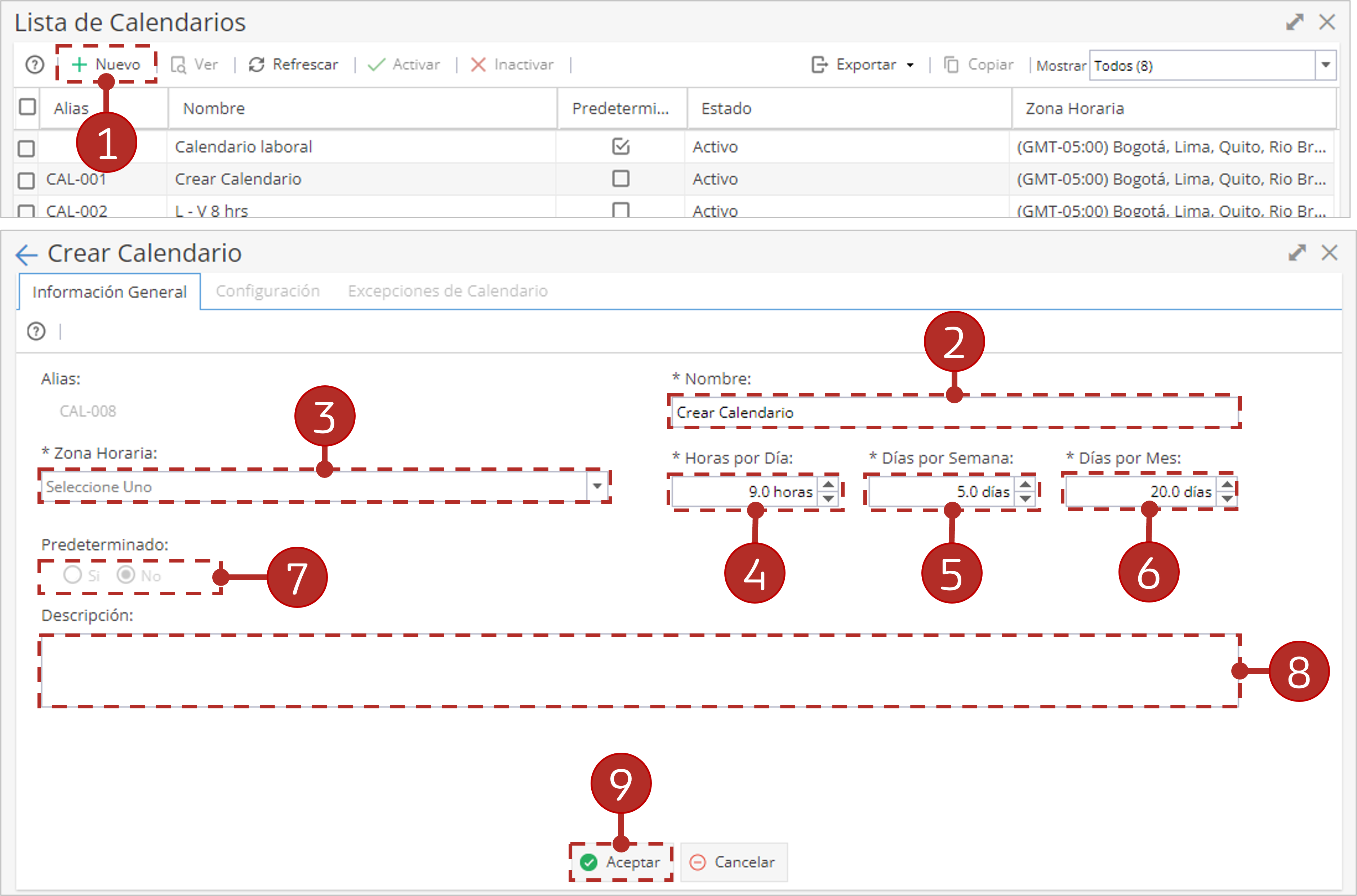Click CAL-008 alias value in form
Screen dimensions: 1357x896
(x=88, y=411)
